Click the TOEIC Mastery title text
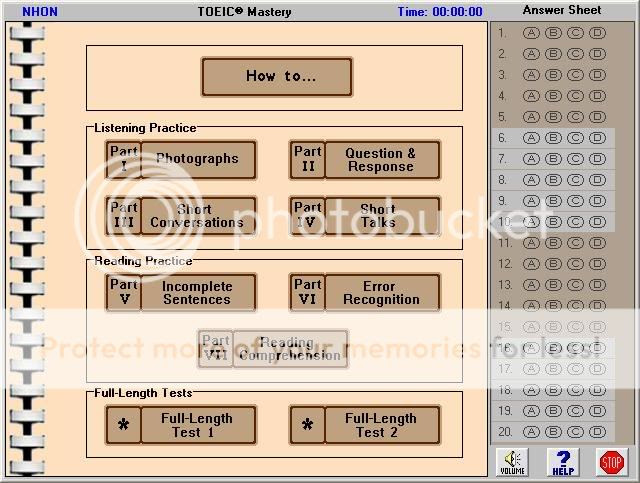 [x=244, y=11]
